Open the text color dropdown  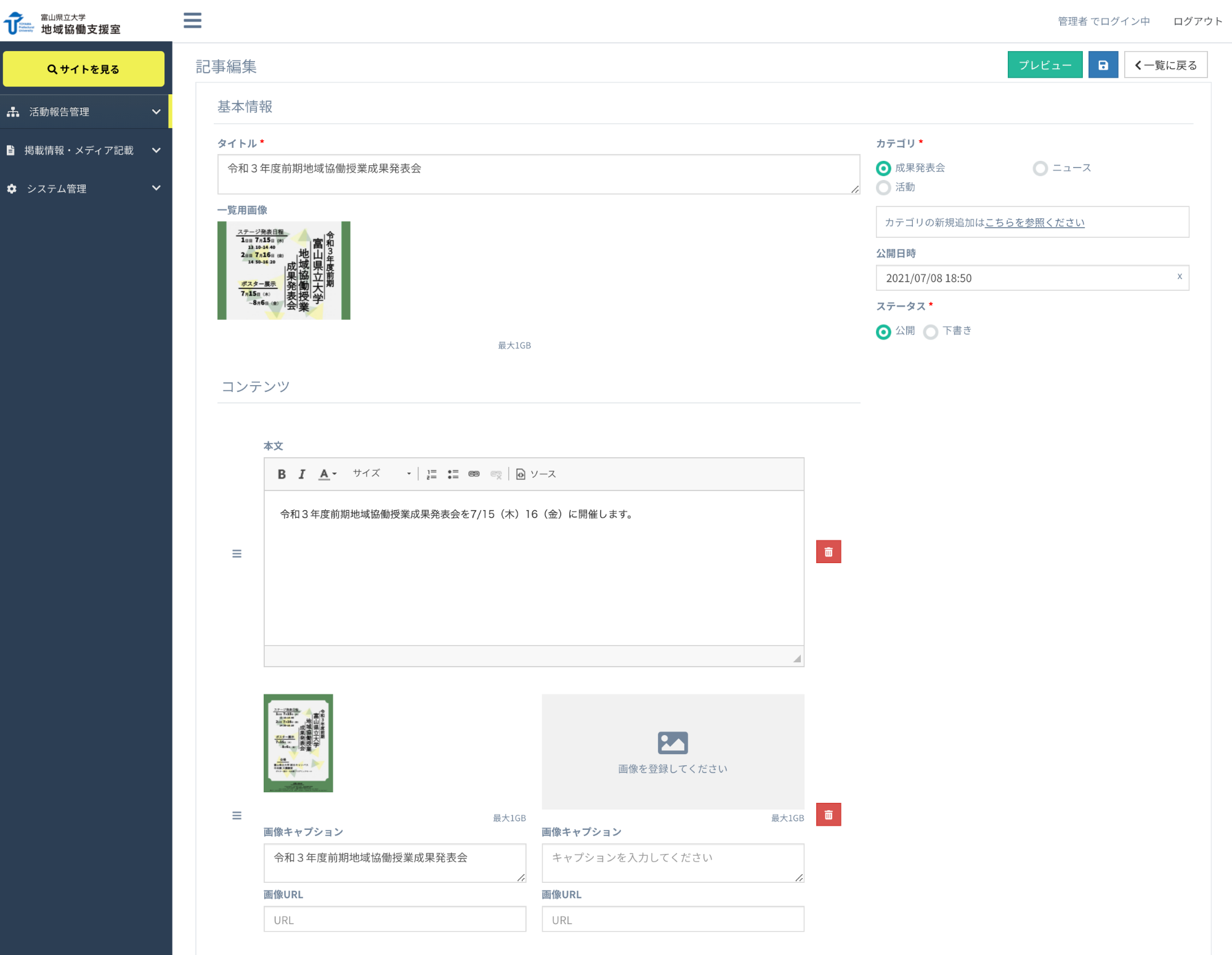click(x=327, y=474)
